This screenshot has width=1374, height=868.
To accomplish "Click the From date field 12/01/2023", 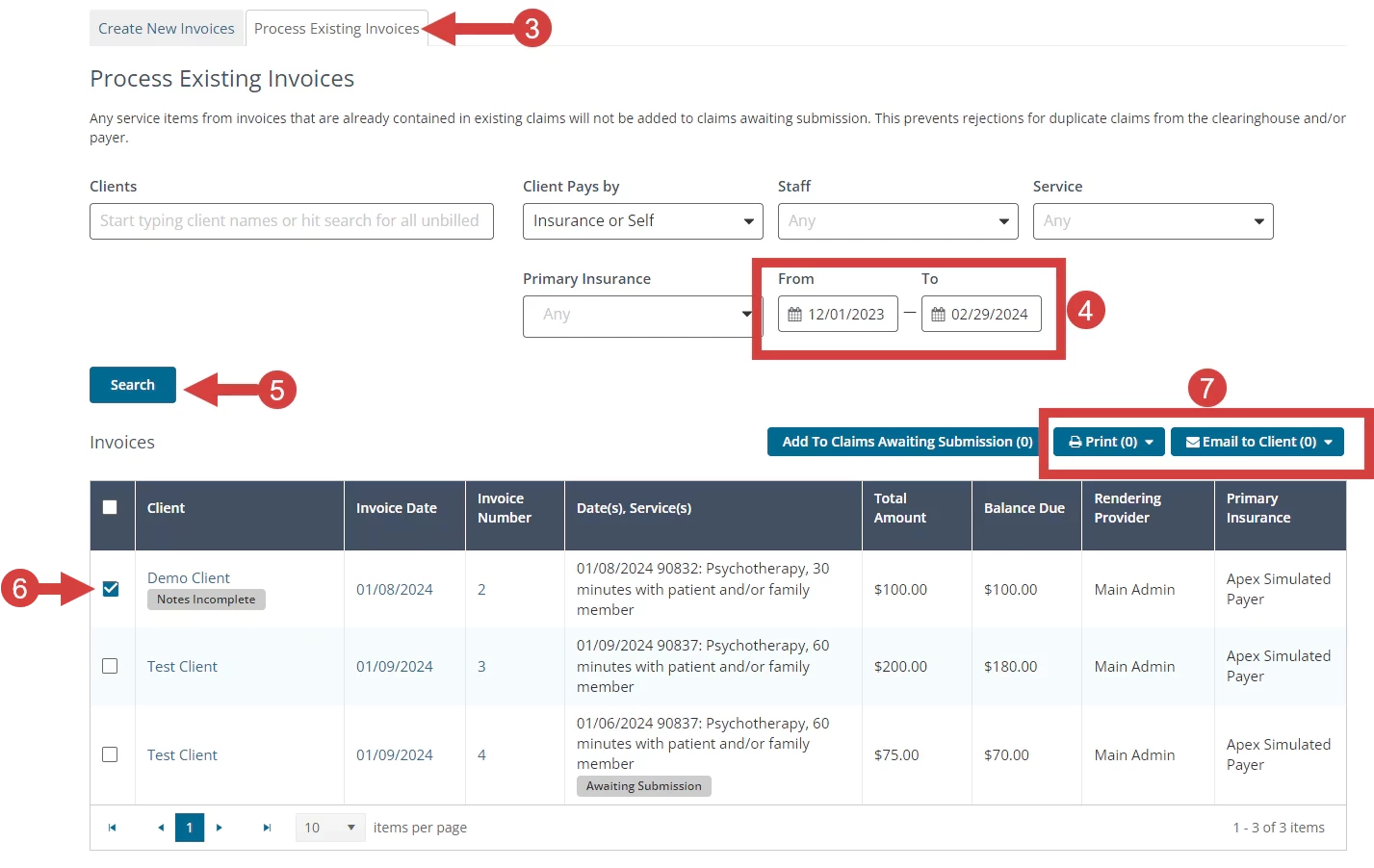I will tap(838, 314).
